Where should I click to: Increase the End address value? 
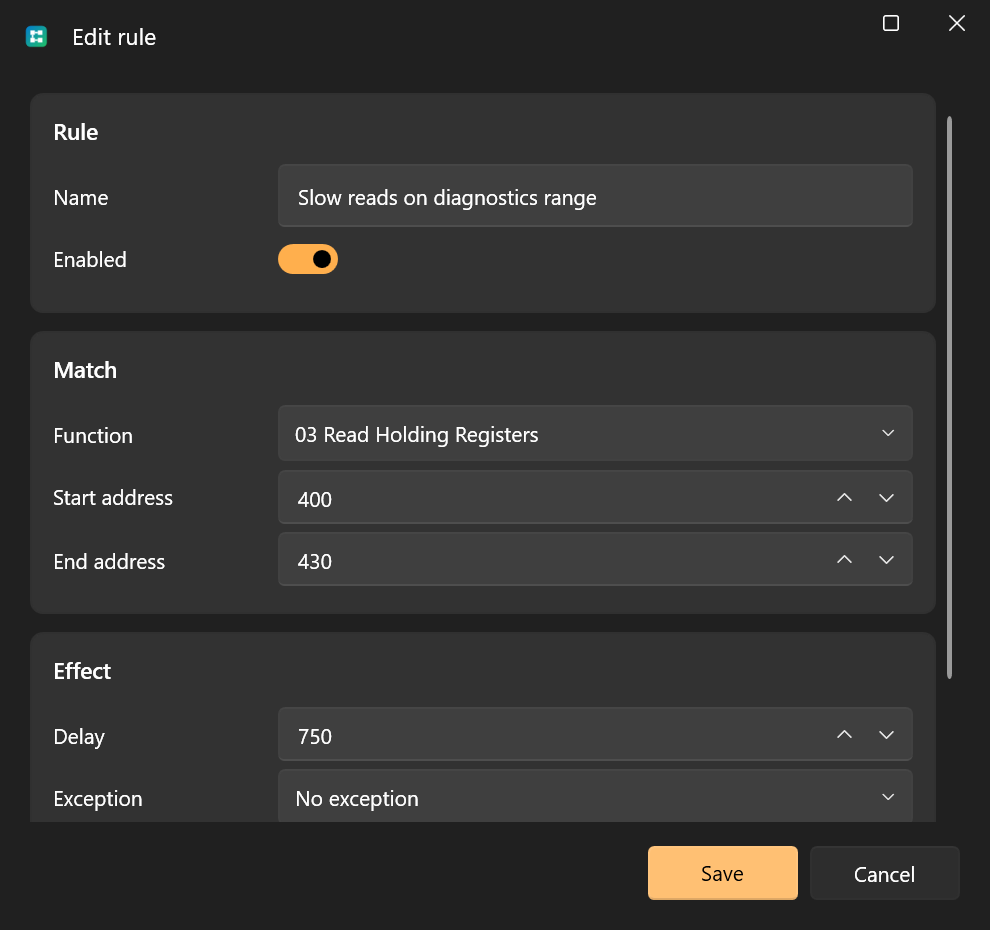click(x=844, y=559)
